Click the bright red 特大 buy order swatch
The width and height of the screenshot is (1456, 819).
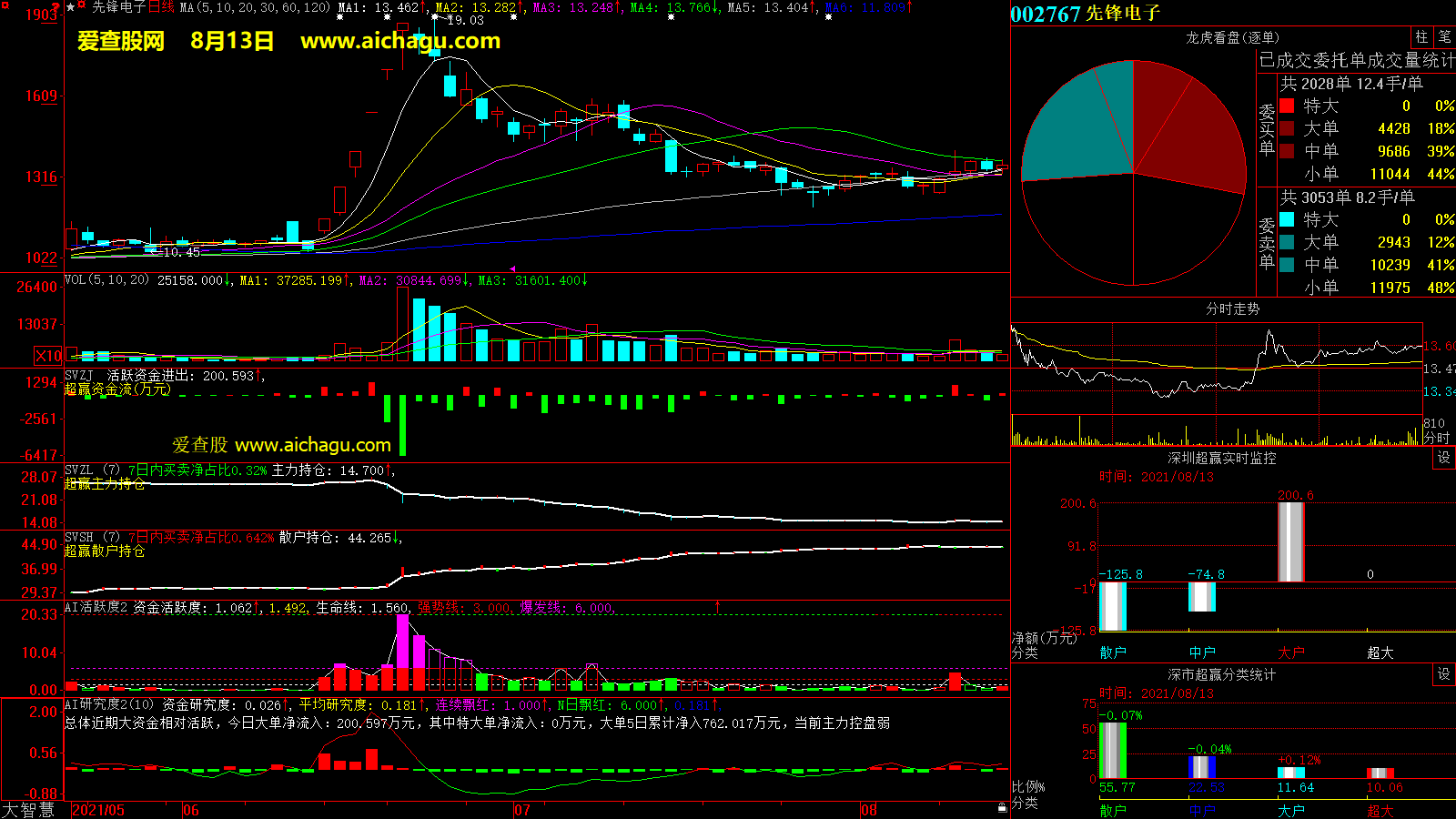click(x=1287, y=106)
